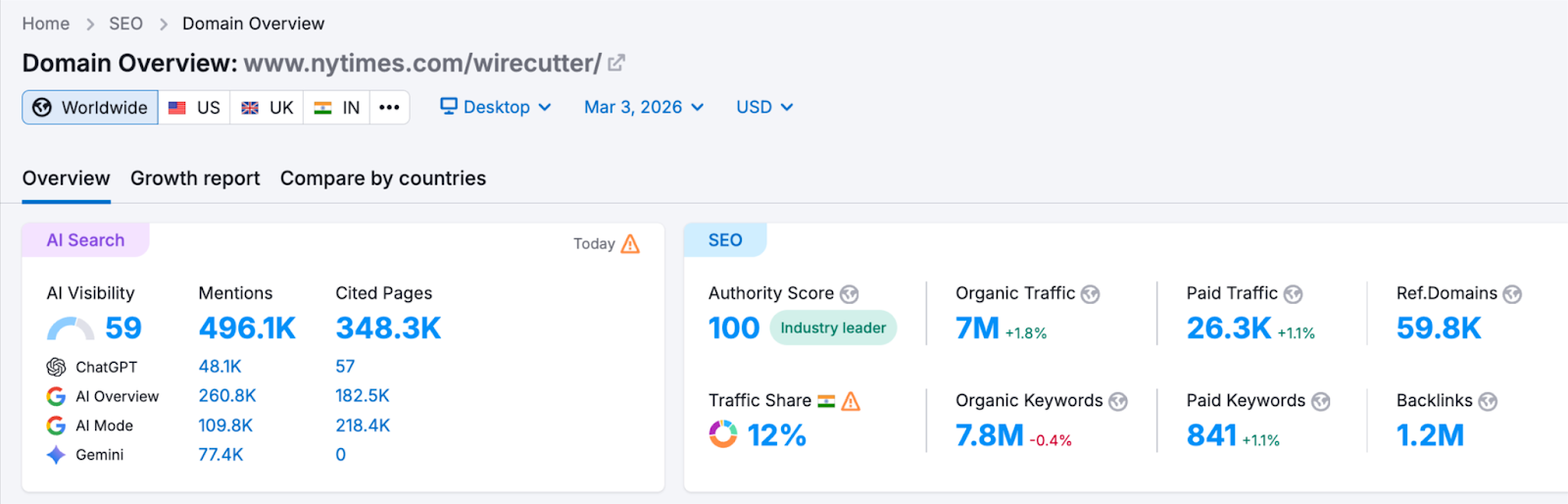
Task: Select the Worldwide region toggle
Action: [x=90, y=108]
